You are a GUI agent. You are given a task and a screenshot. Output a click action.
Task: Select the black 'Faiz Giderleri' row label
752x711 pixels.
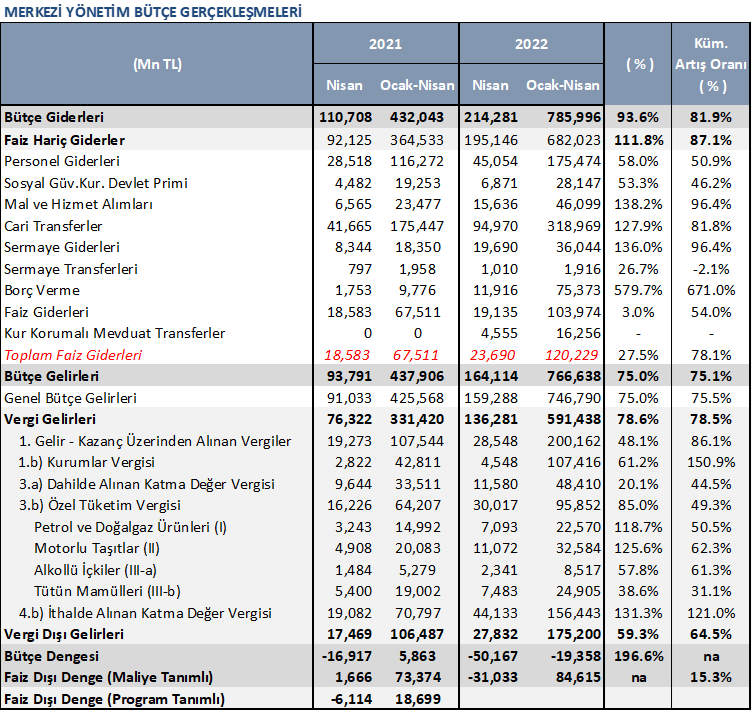pos(47,312)
